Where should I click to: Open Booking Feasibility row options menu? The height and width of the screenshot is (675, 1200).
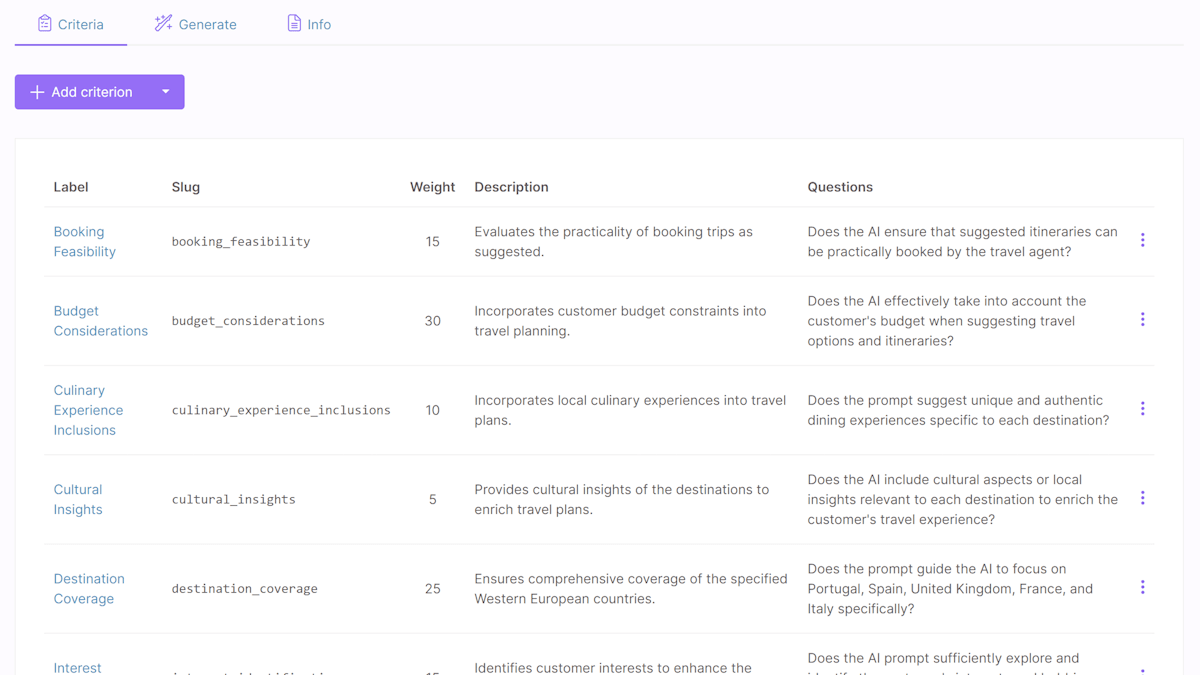point(1142,240)
